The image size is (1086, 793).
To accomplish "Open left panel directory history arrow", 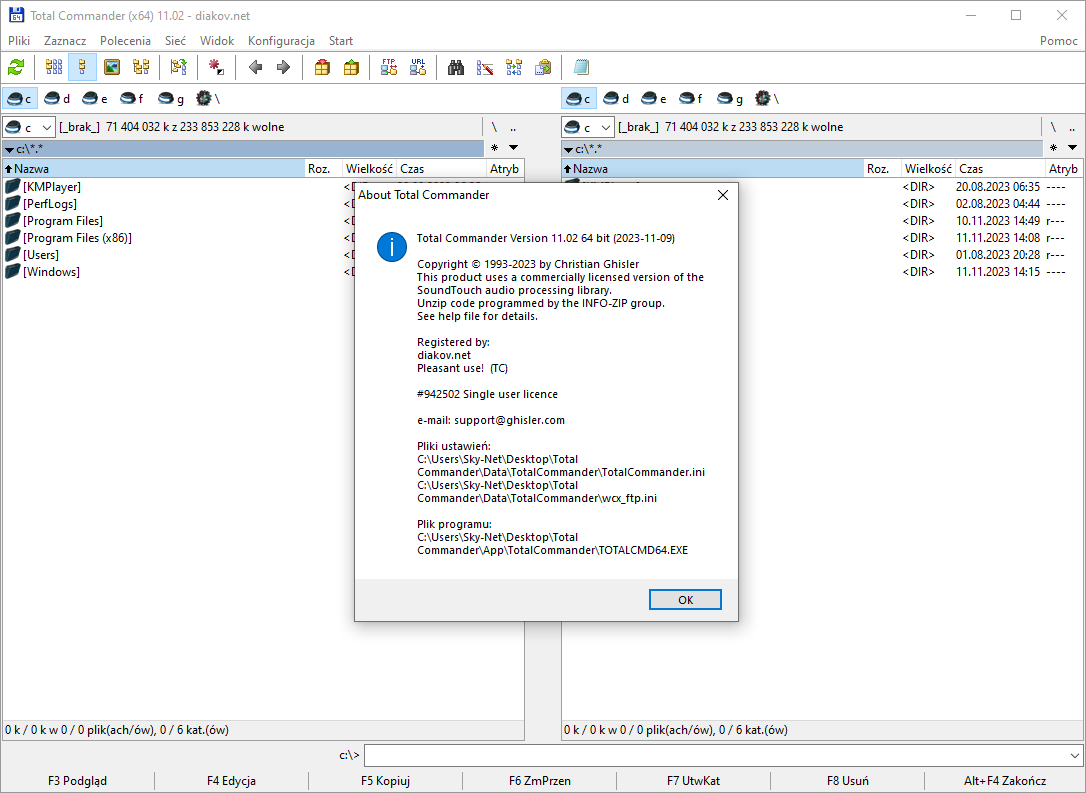I will tap(513, 148).
